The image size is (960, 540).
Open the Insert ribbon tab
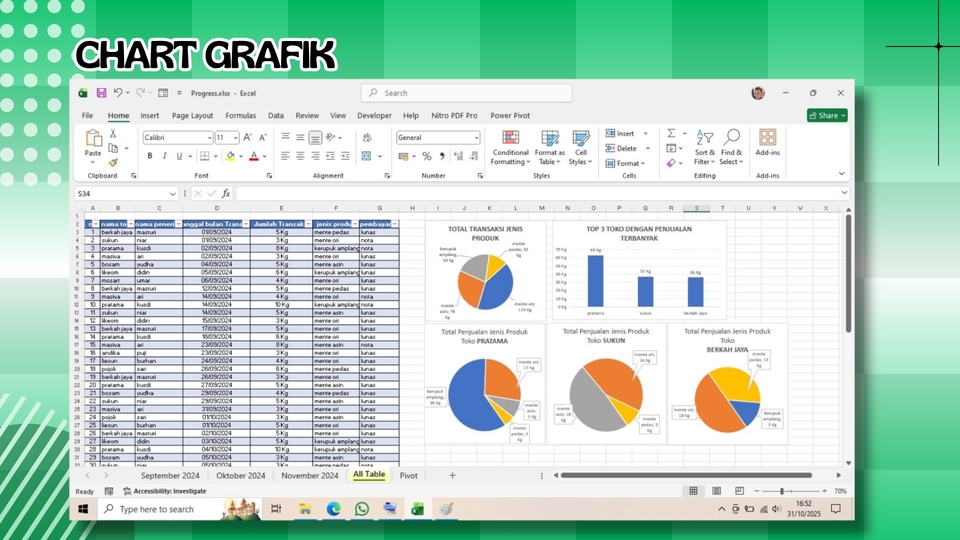(149, 115)
